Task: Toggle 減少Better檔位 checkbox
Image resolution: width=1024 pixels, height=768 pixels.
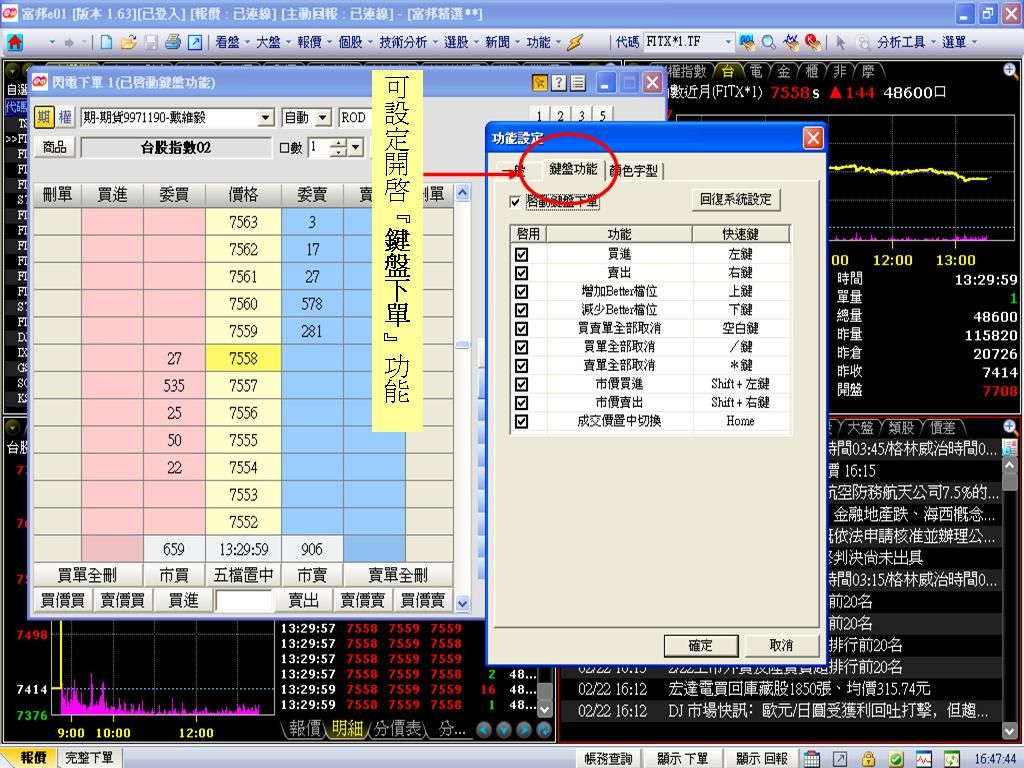Action: click(x=521, y=310)
